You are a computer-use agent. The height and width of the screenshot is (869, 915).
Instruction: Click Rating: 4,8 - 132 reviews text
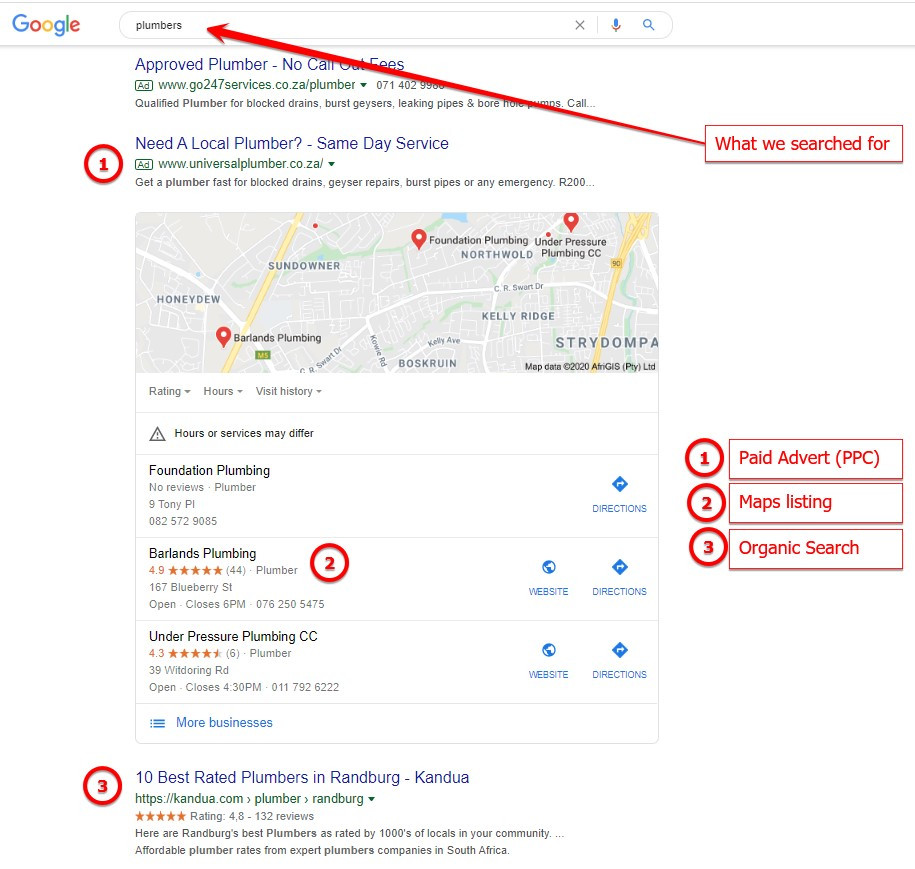(x=252, y=816)
